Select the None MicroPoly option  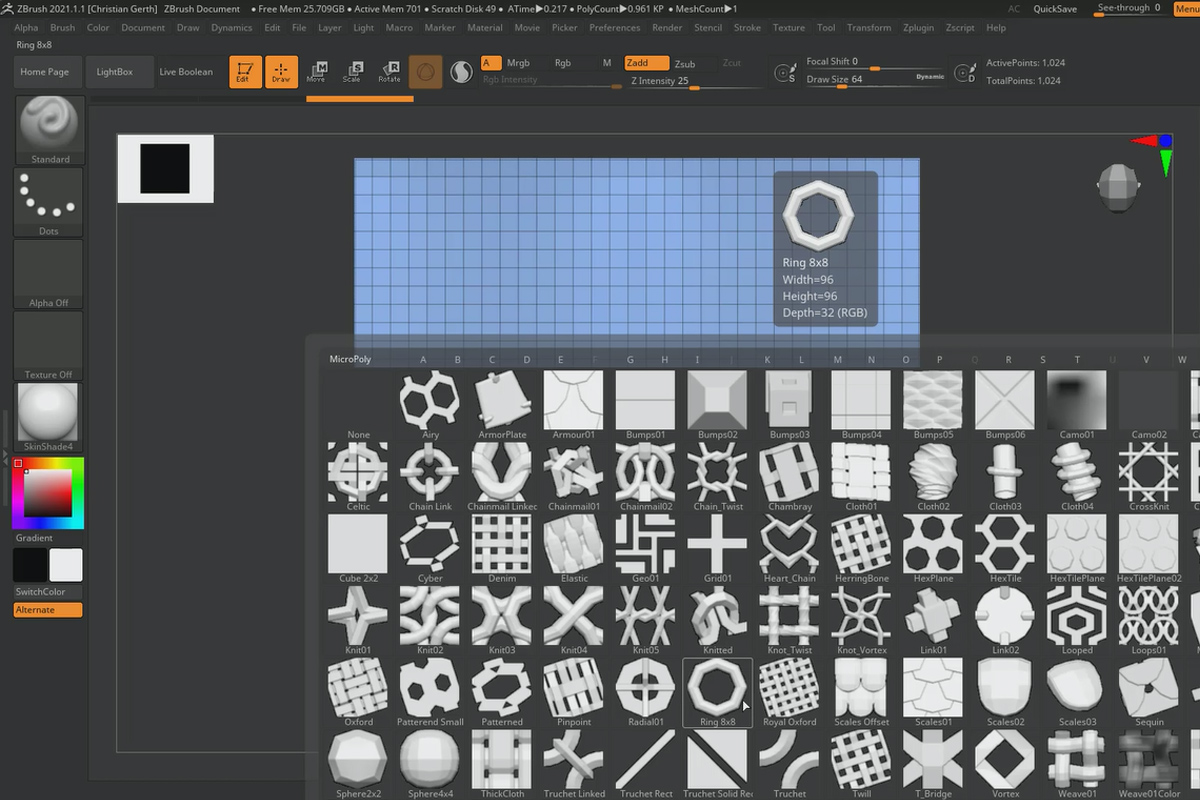[358, 405]
